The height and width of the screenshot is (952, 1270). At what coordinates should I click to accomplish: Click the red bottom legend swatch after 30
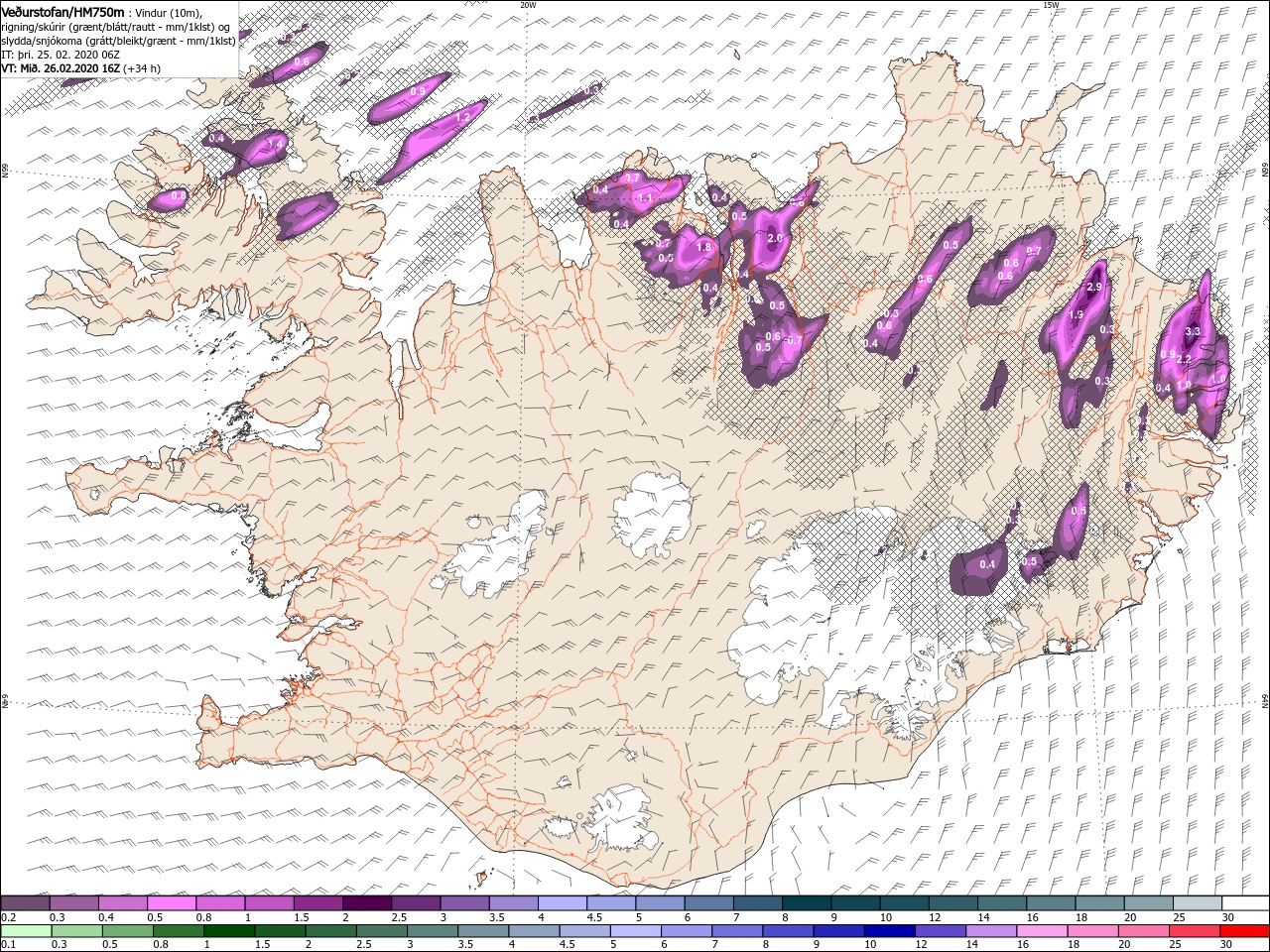tap(1244, 931)
